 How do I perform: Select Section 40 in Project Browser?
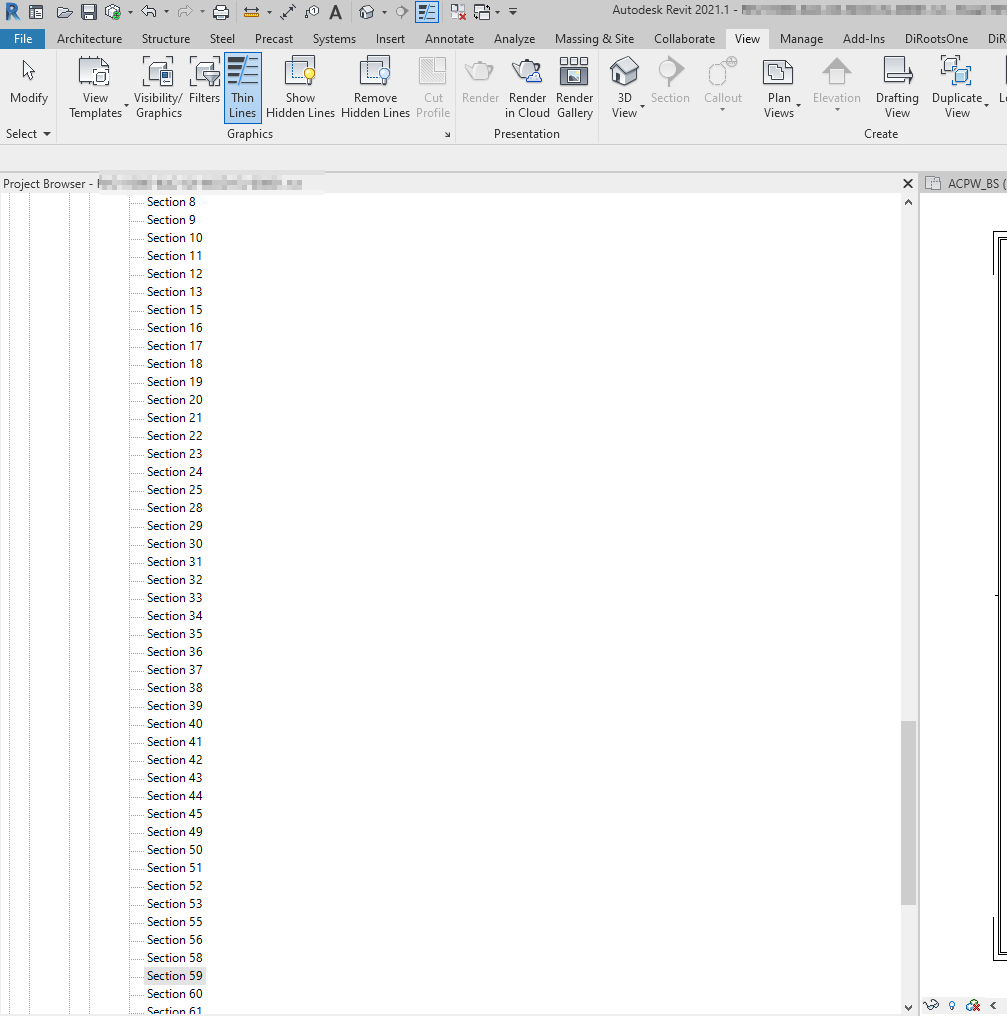[x=174, y=724]
